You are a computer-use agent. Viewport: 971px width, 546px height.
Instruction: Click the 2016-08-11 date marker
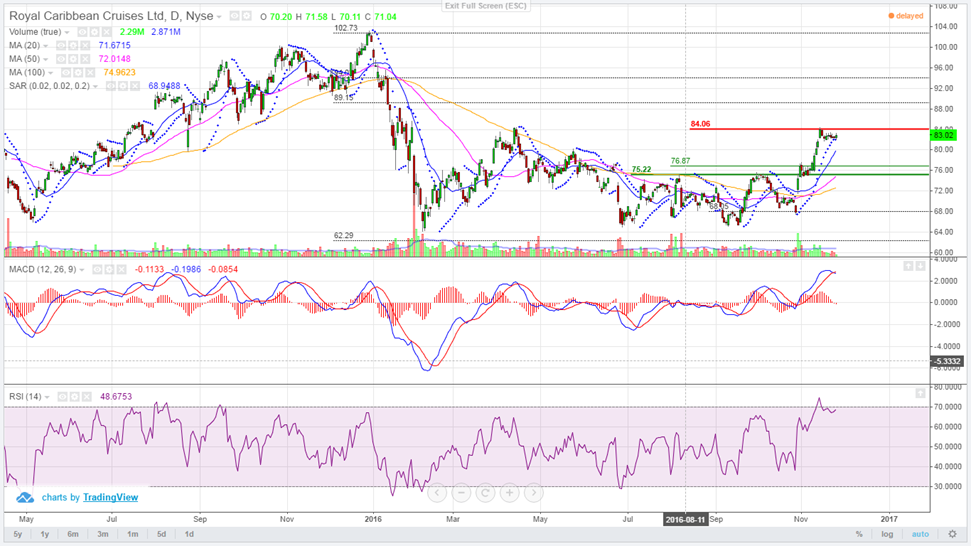(685, 519)
